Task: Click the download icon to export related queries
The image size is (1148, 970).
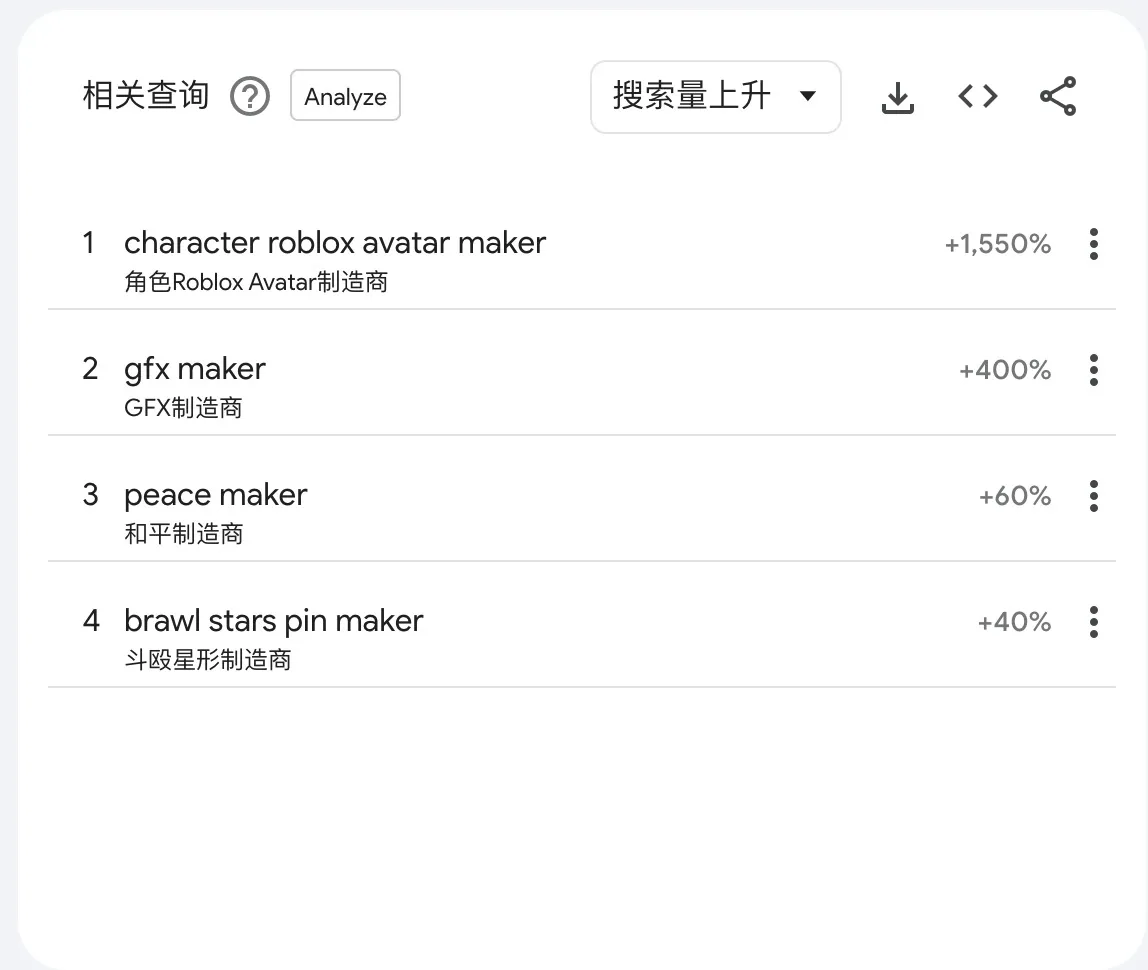Action: pyautogui.click(x=897, y=96)
